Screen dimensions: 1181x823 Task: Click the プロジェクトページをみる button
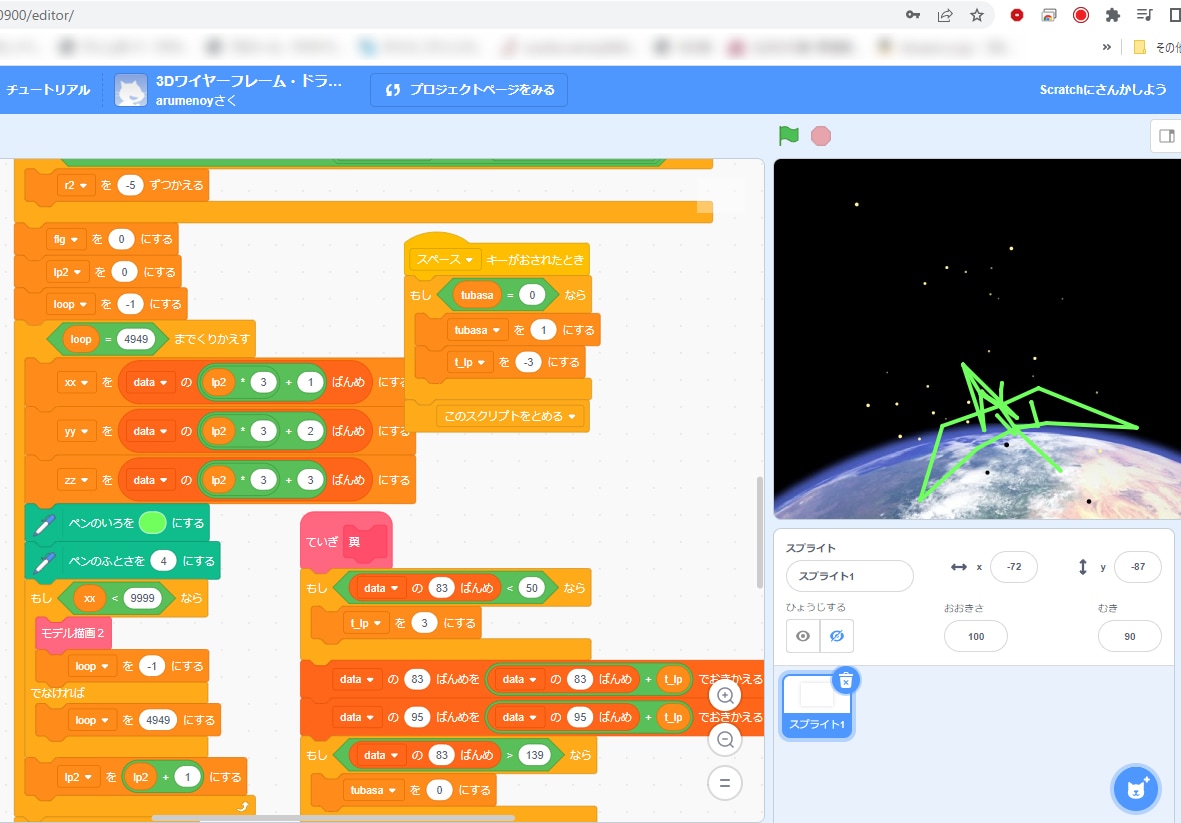click(468, 90)
